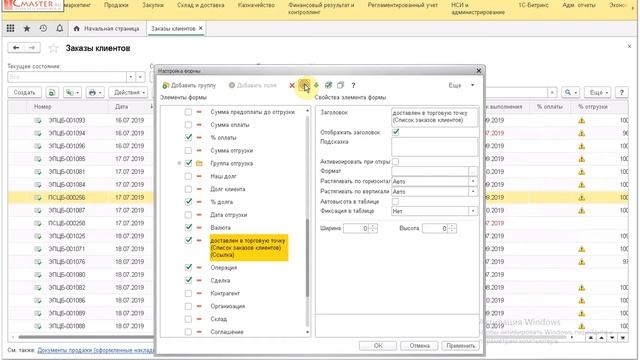Uncheck the % долга checkbox
Screen dimensions: 640x360
coord(188,202)
